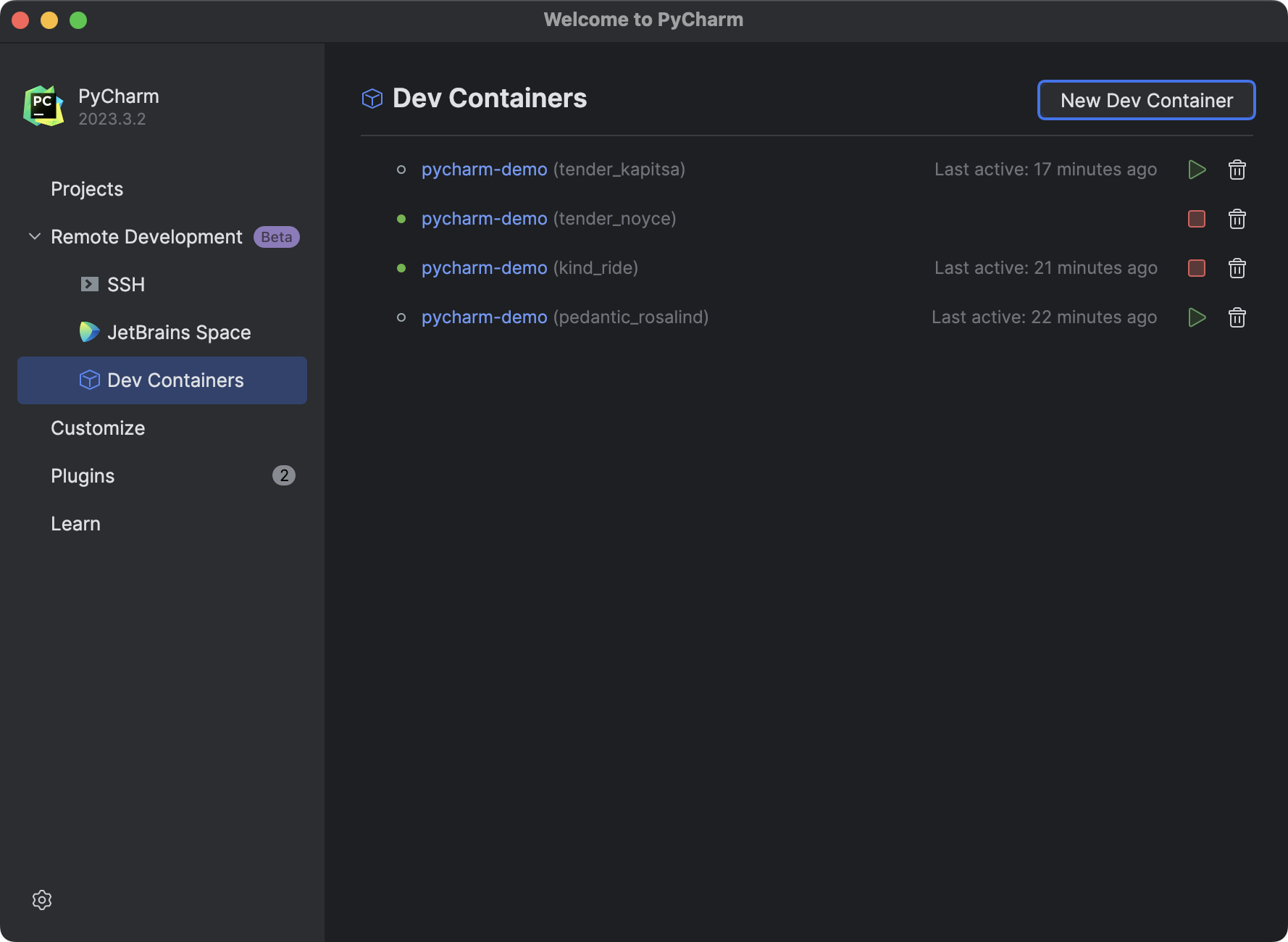
Task: Open settings with the gear icon
Action: (x=42, y=900)
